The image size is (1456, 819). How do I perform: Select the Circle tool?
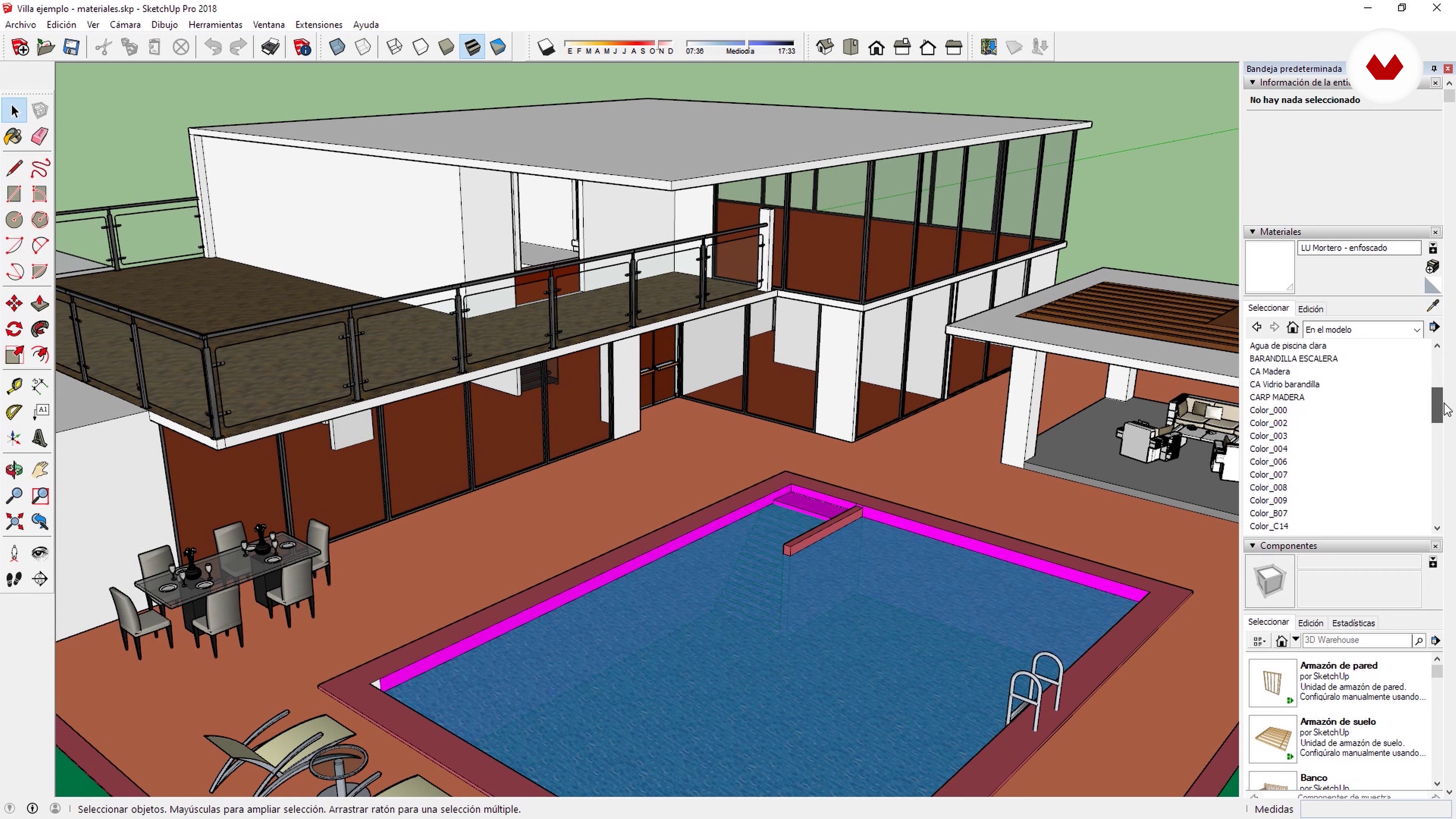[14, 220]
